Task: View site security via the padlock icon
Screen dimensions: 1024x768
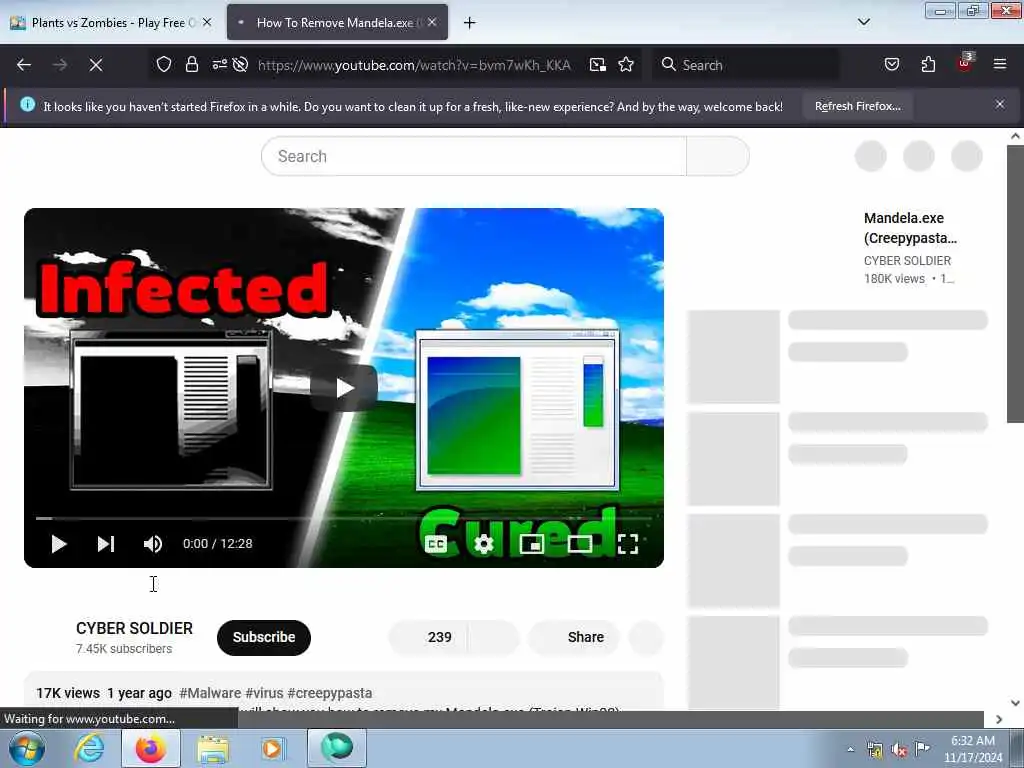Action: 191,64
